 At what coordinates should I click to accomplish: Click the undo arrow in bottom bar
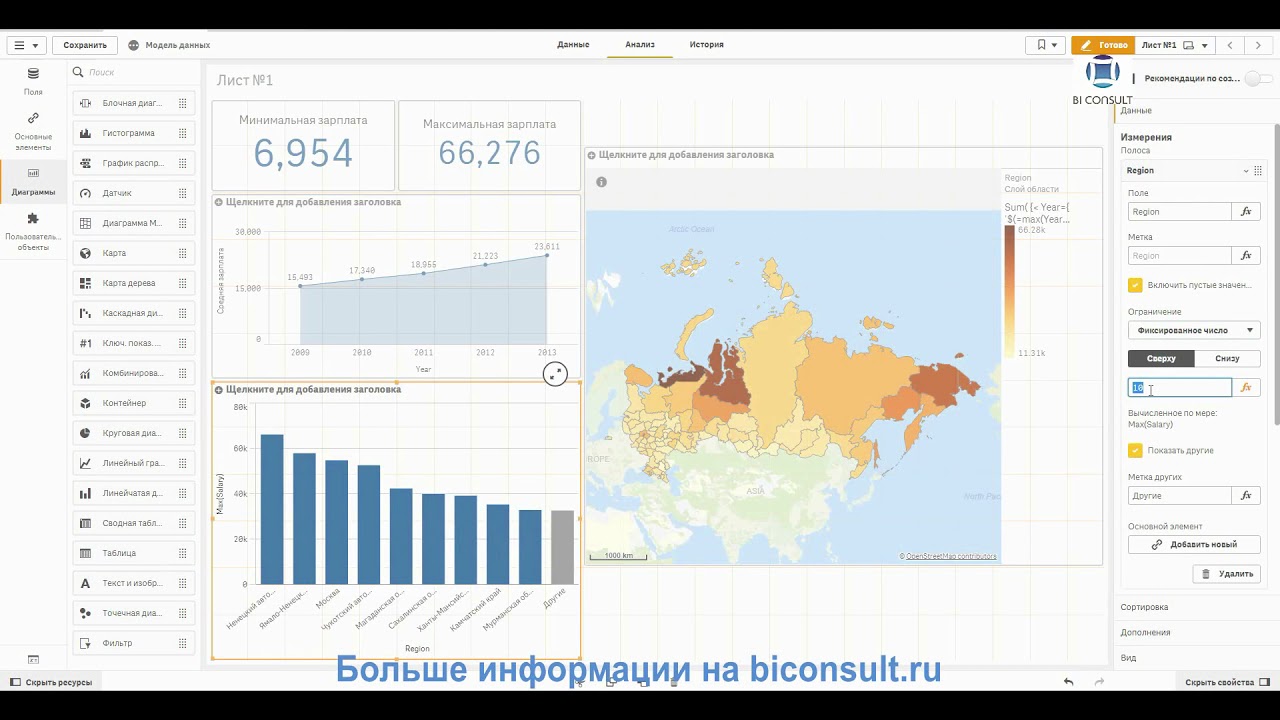tap(1068, 682)
